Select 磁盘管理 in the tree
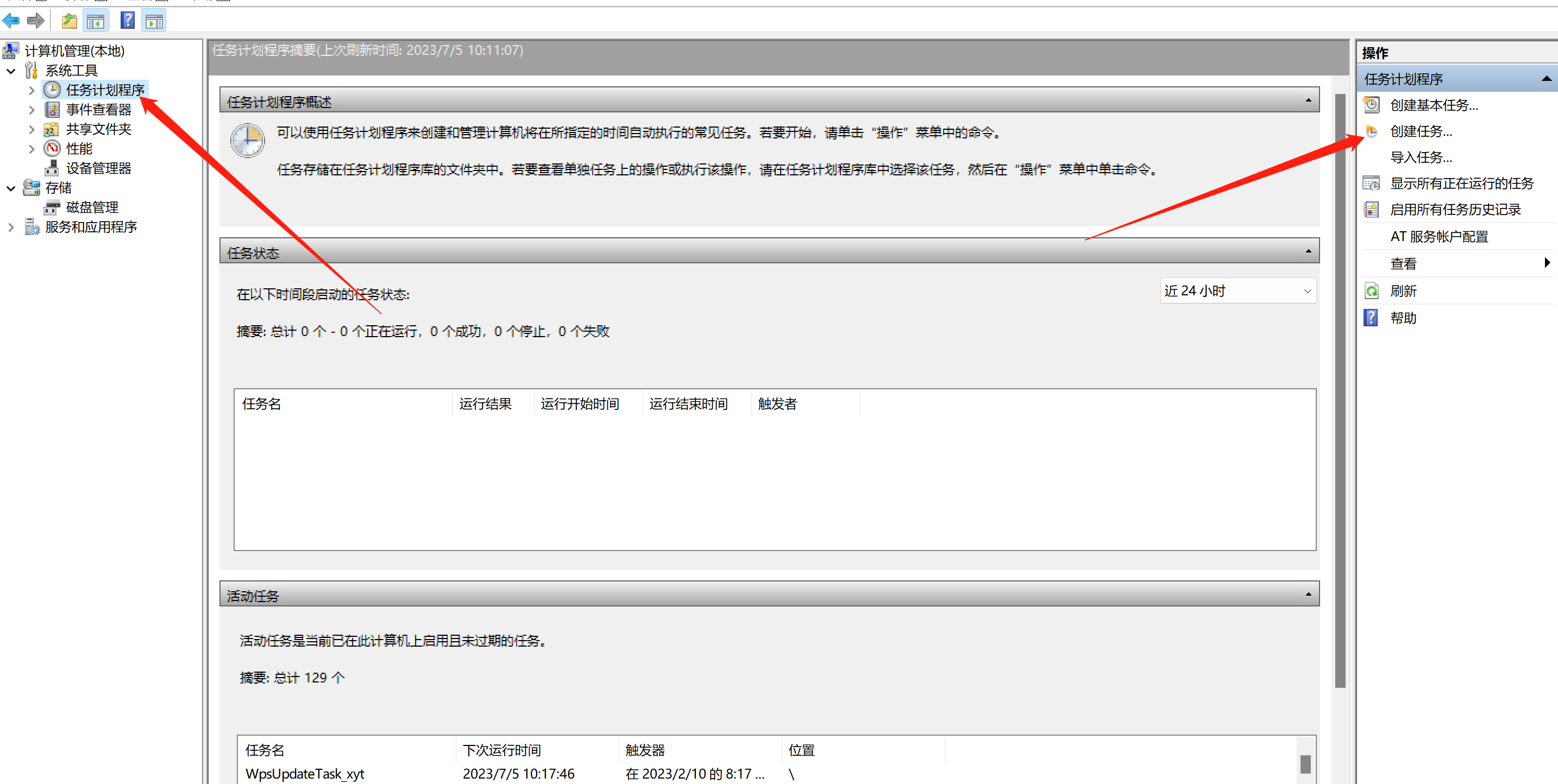 click(x=92, y=207)
